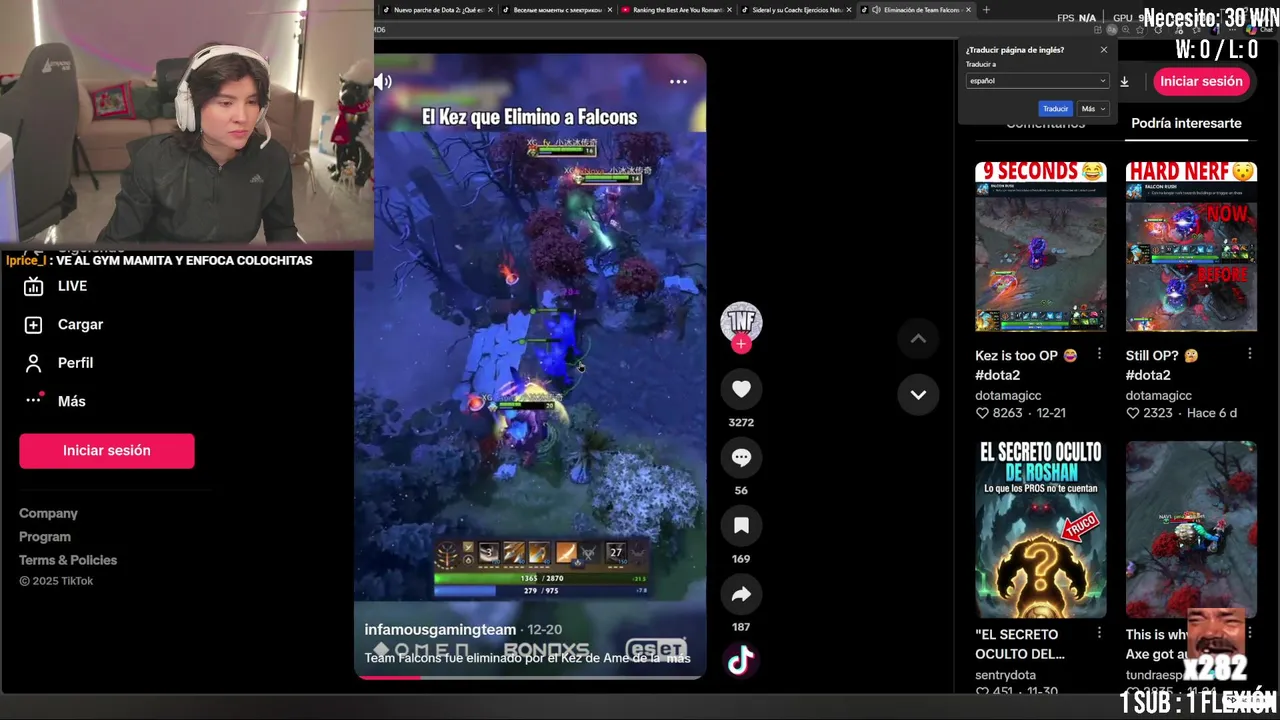1280x720 pixels.
Task: Open Terms & Policies footer link
Action: [x=68, y=560]
